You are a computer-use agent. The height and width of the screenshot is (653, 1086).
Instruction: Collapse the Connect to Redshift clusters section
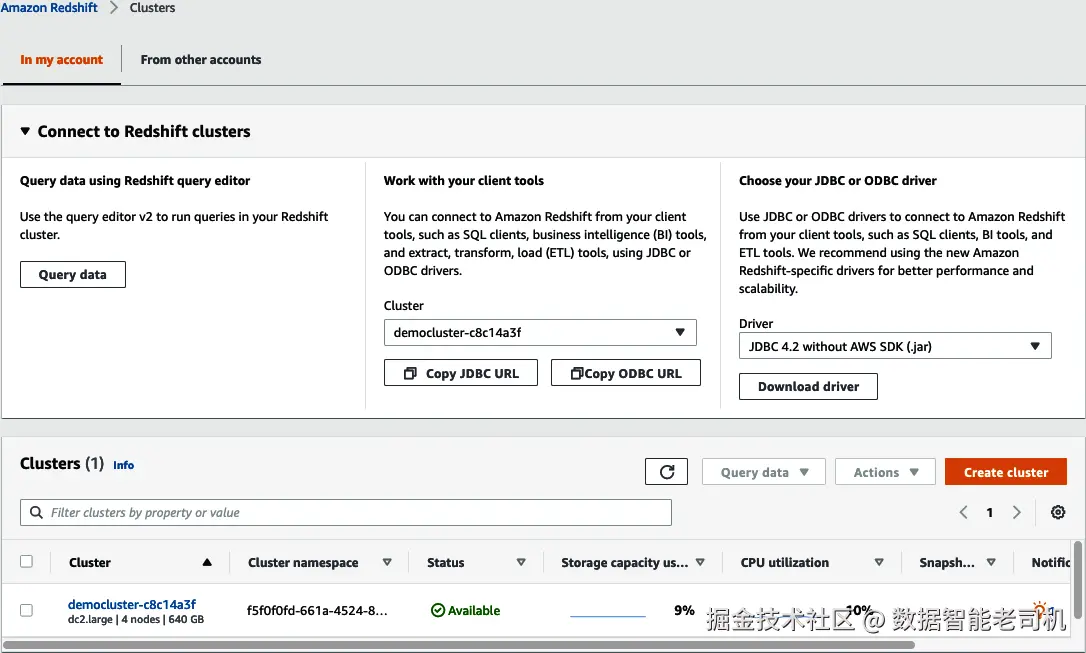tap(26, 132)
